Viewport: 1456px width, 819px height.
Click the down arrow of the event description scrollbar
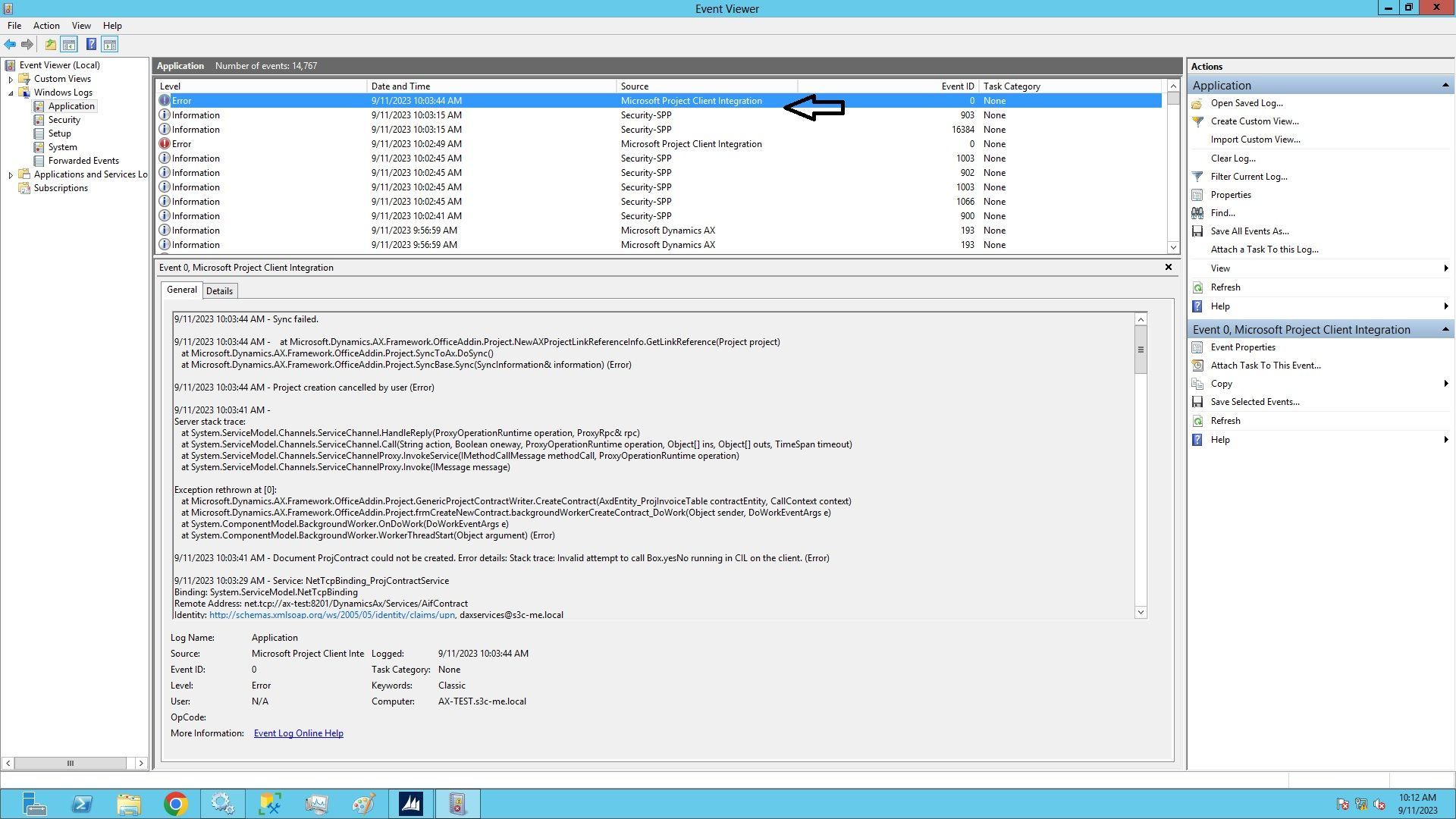pyautogui.click(x=1141, y=612)
